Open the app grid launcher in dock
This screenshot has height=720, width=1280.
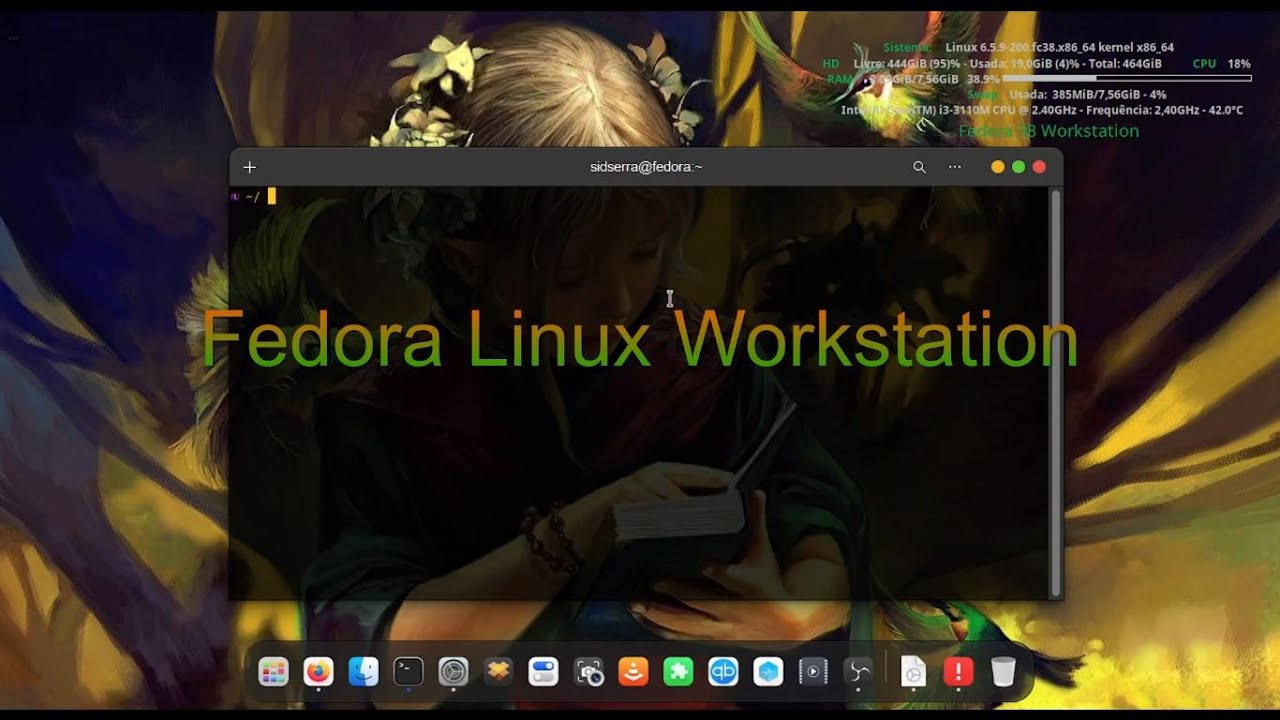tap(273, 672)
